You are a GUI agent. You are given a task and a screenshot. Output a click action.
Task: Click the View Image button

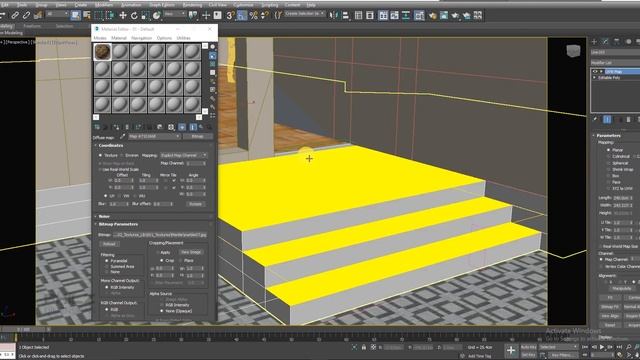point(191,252)
